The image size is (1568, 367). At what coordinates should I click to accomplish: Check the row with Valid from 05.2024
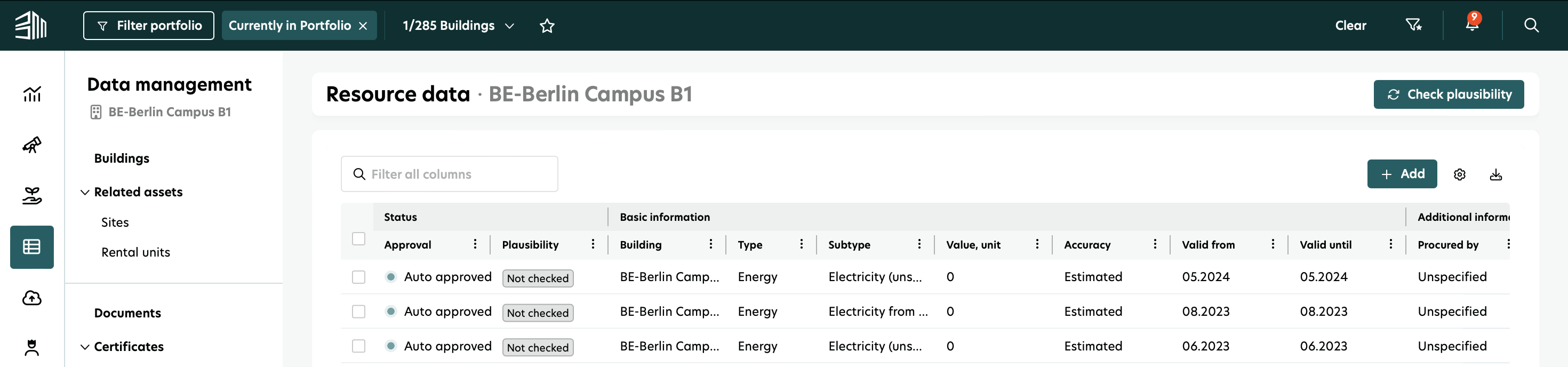coord(358,277)
